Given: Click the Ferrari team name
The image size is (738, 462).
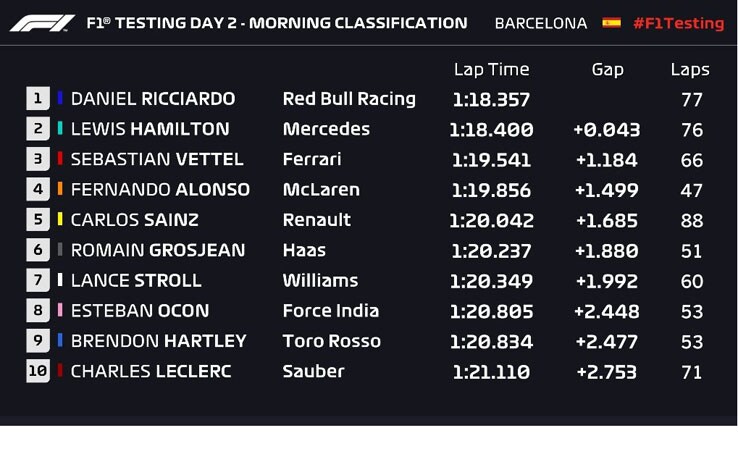Looking at the screenshot, I should pos(312,159).
